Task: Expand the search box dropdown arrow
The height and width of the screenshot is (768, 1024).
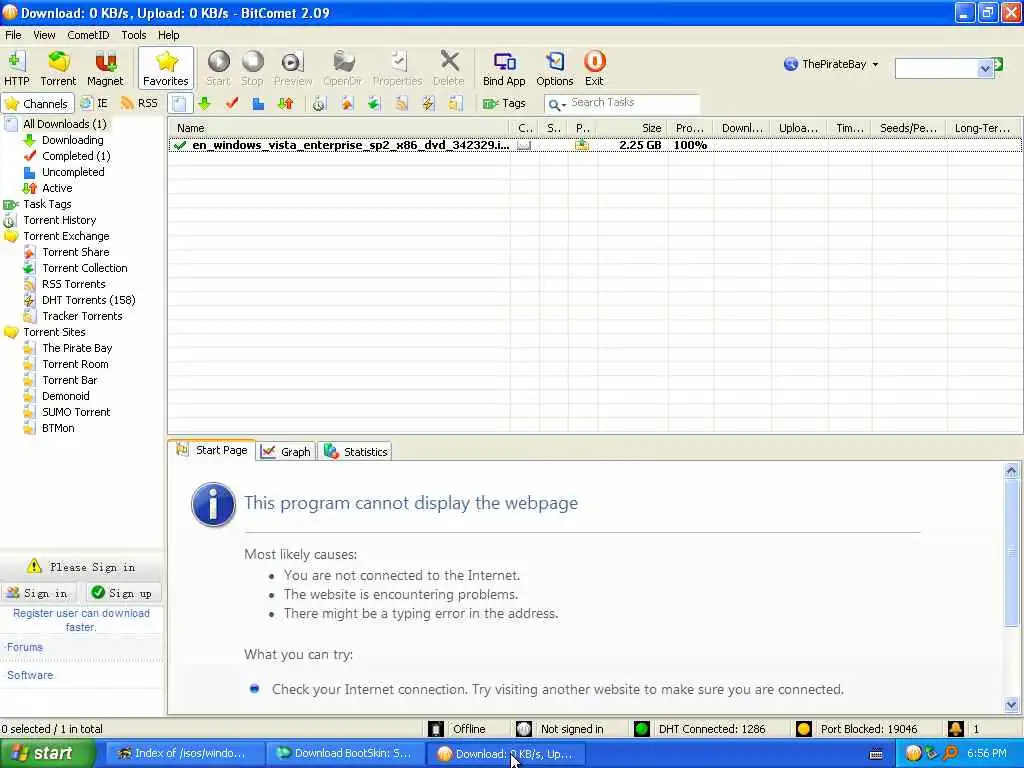Action: [x=985, y=68]
